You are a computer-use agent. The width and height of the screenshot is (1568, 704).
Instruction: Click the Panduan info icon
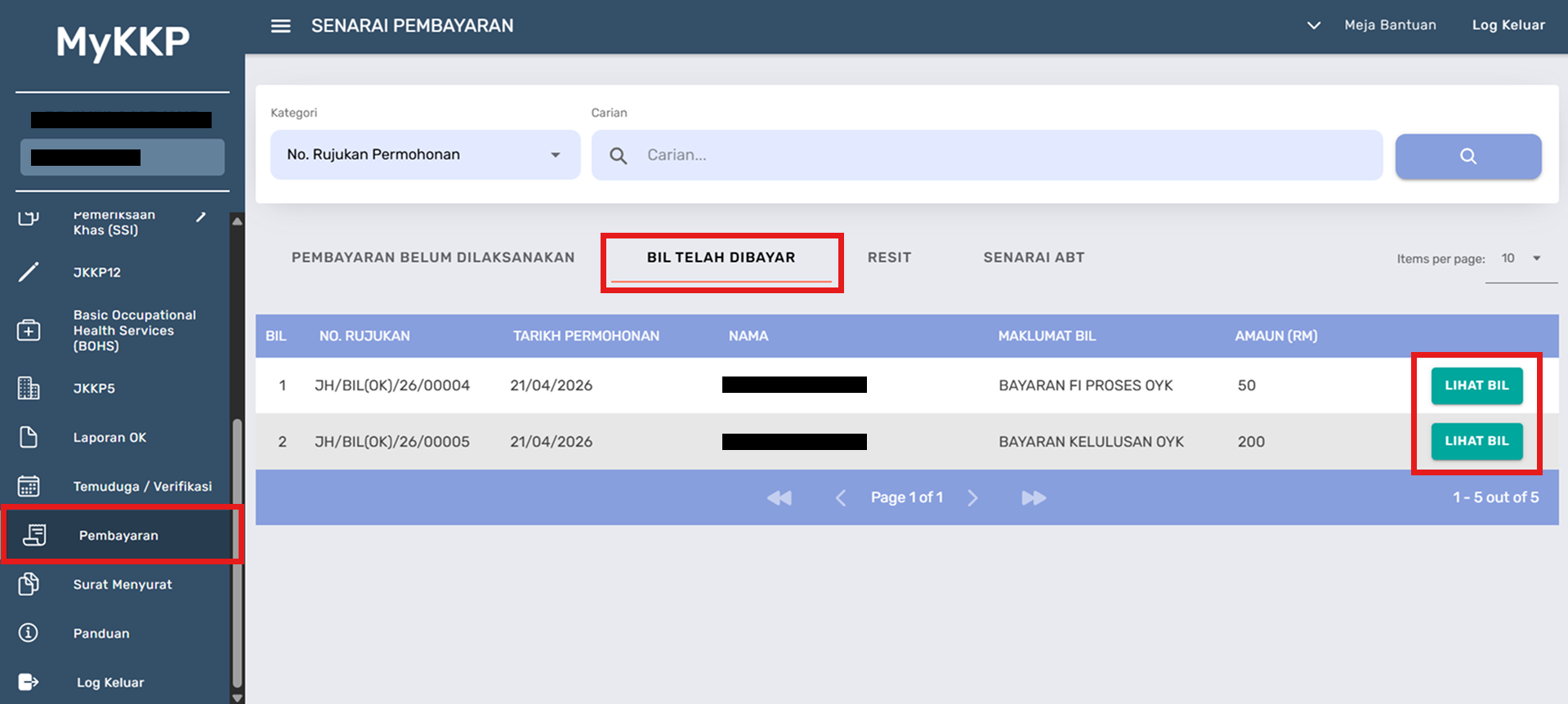[29, 633]
